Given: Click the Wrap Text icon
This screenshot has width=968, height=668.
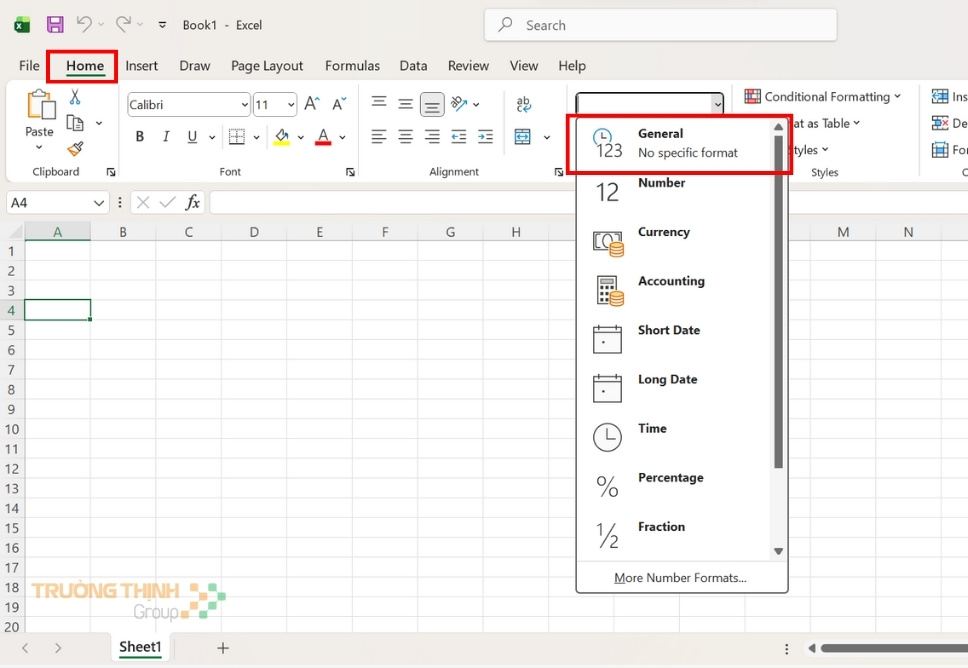Looking at the screenshot, I should (523, 104).
